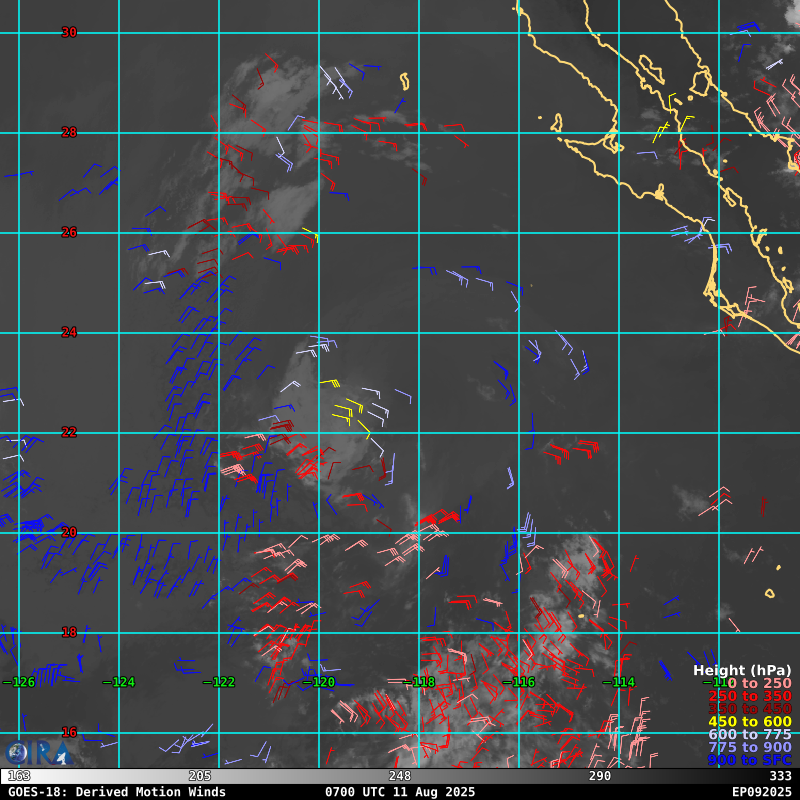Click the latitude label 22
Viewport: 800px width, 800px height.
pyautogui.click(x=69, y=432)
